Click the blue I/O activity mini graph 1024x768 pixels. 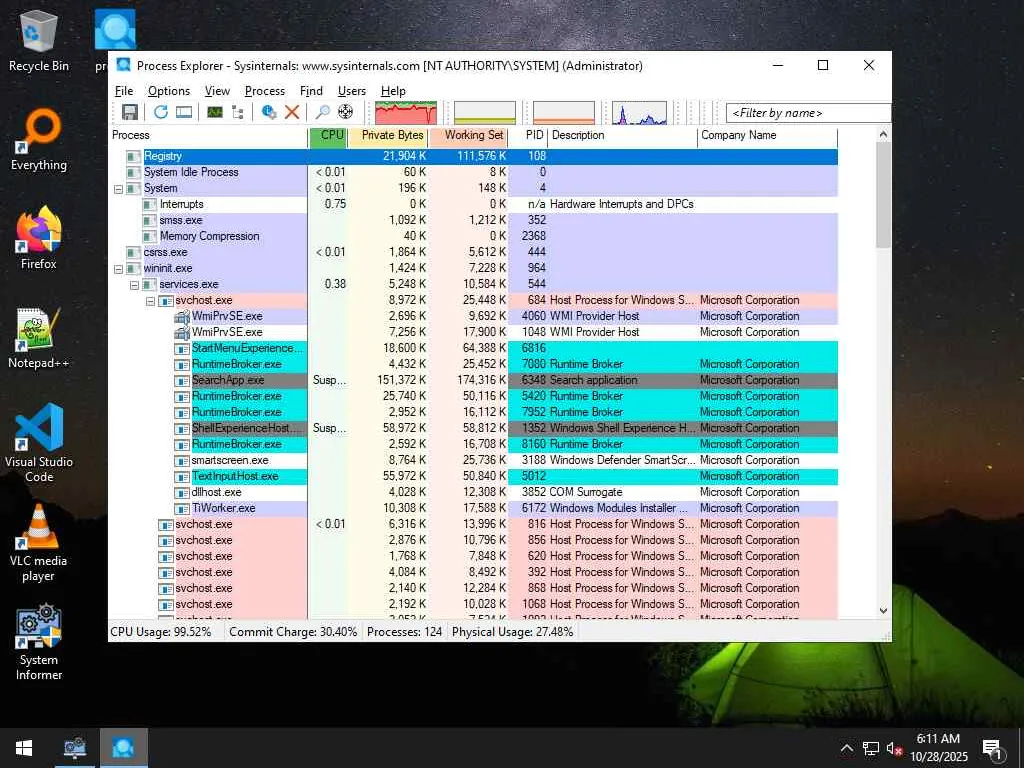[639, 112]
